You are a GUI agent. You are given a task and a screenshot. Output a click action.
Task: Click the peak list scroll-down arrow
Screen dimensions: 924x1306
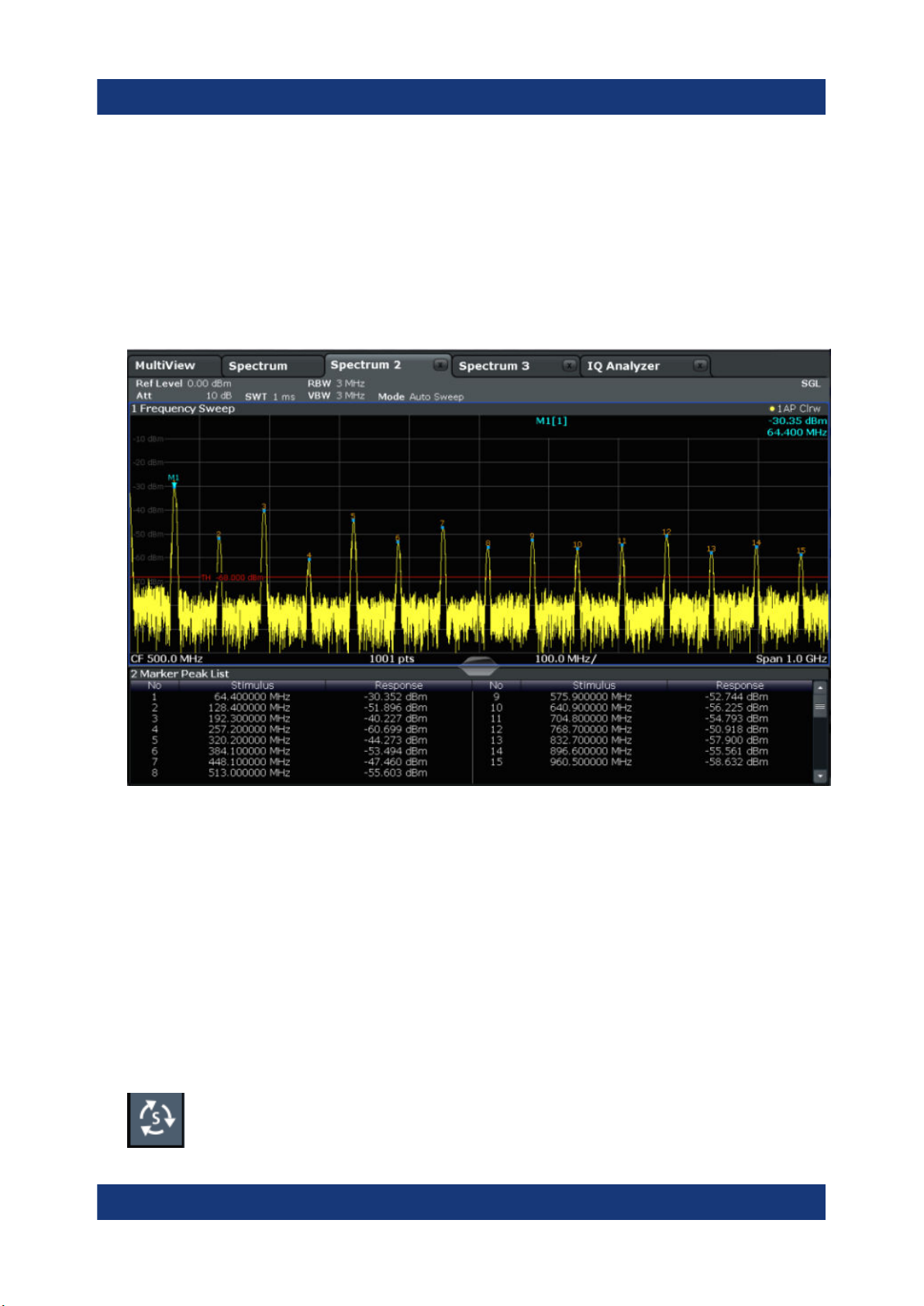(820, 776)
